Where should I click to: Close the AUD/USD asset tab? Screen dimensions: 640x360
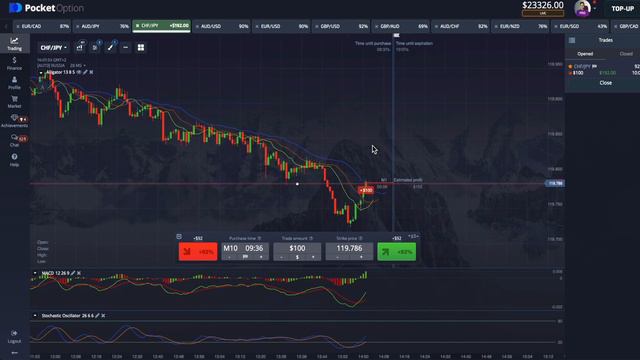[x=197, y=27]
